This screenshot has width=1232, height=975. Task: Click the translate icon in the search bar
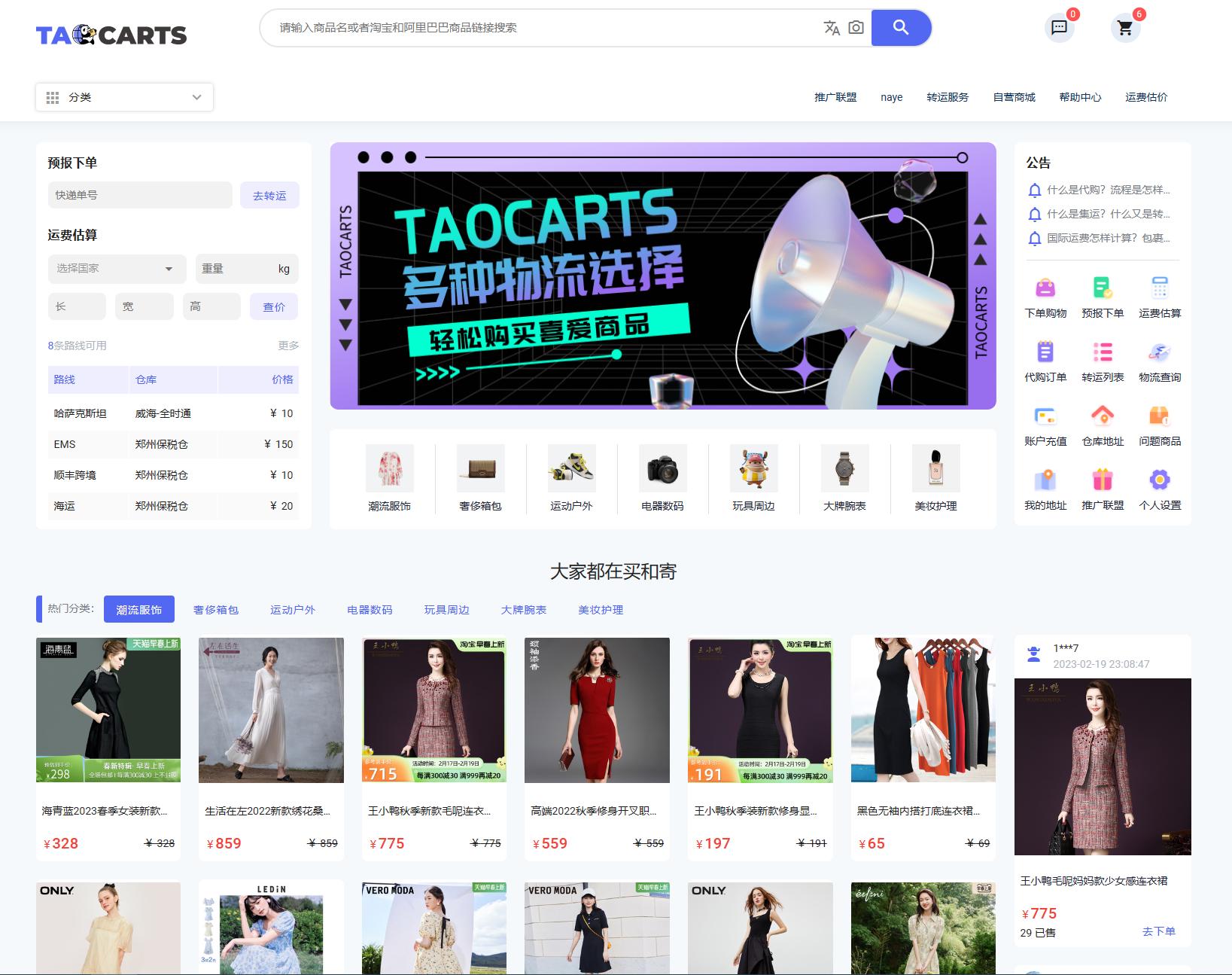829,28
